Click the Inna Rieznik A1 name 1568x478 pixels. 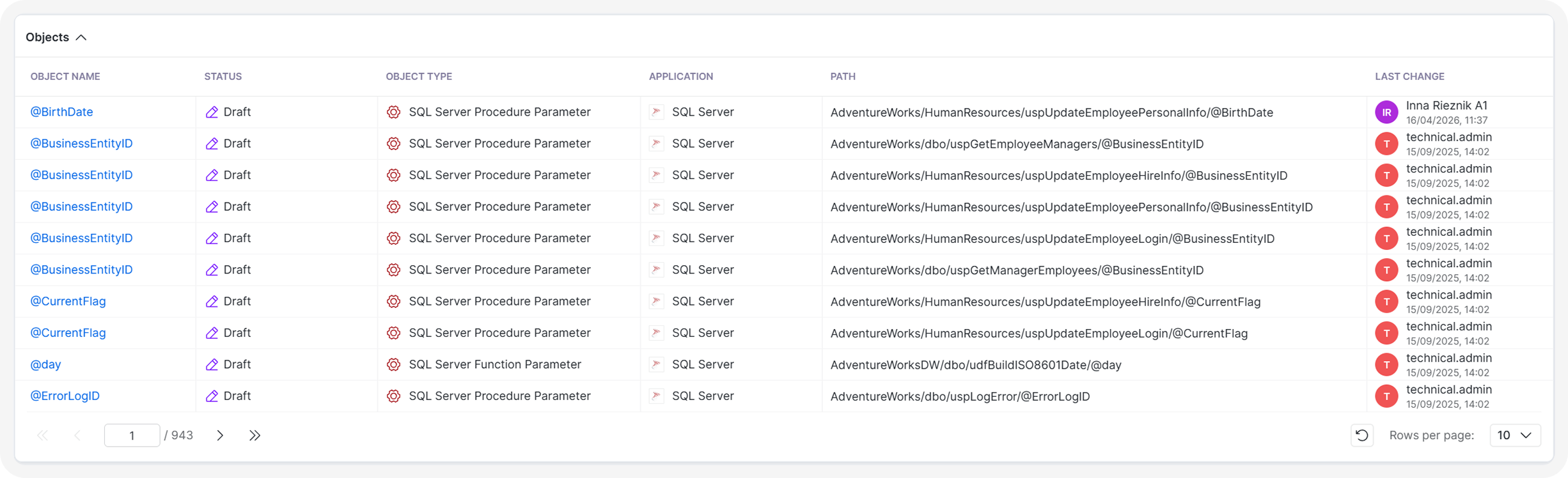pyautogui.click(x=1446, y=105)
